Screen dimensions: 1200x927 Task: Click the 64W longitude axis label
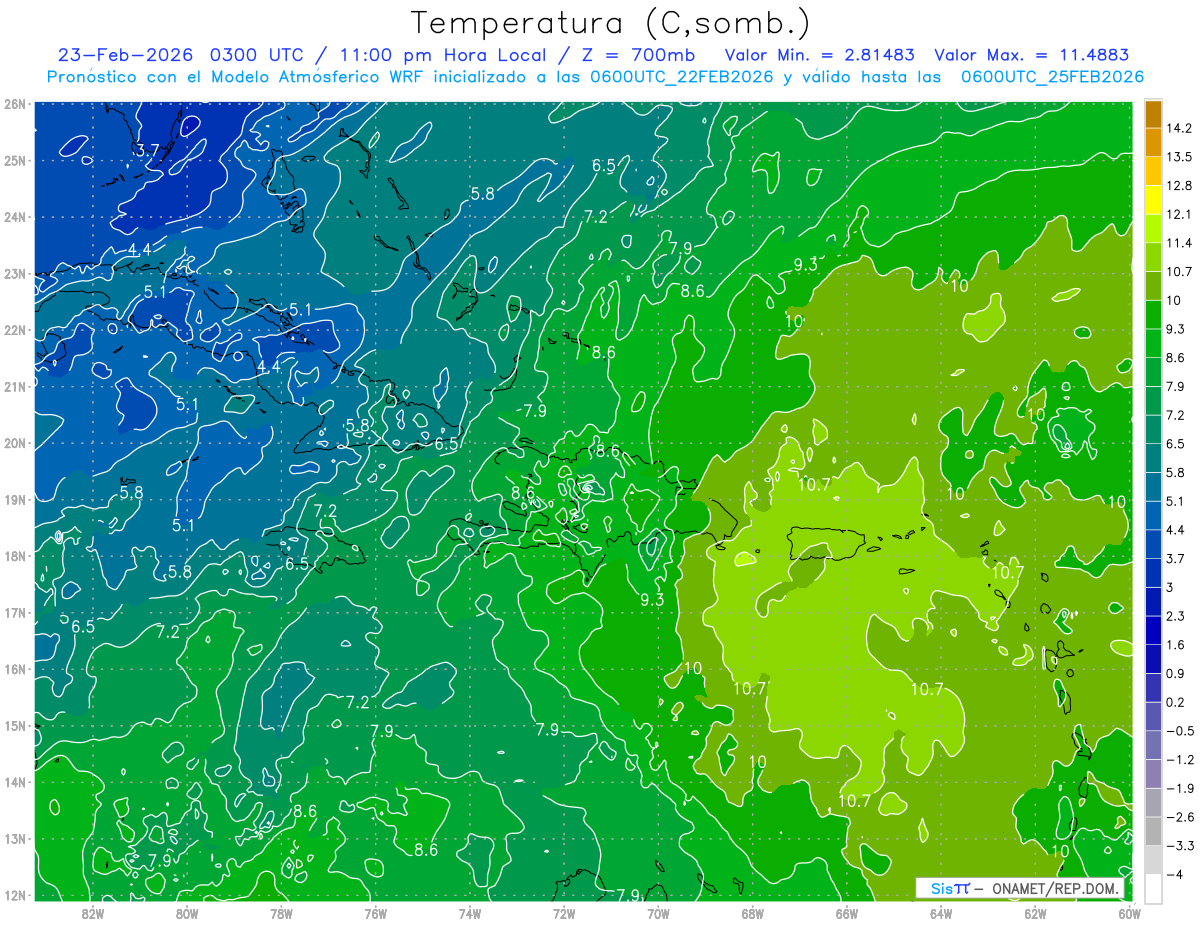(940, 914)
